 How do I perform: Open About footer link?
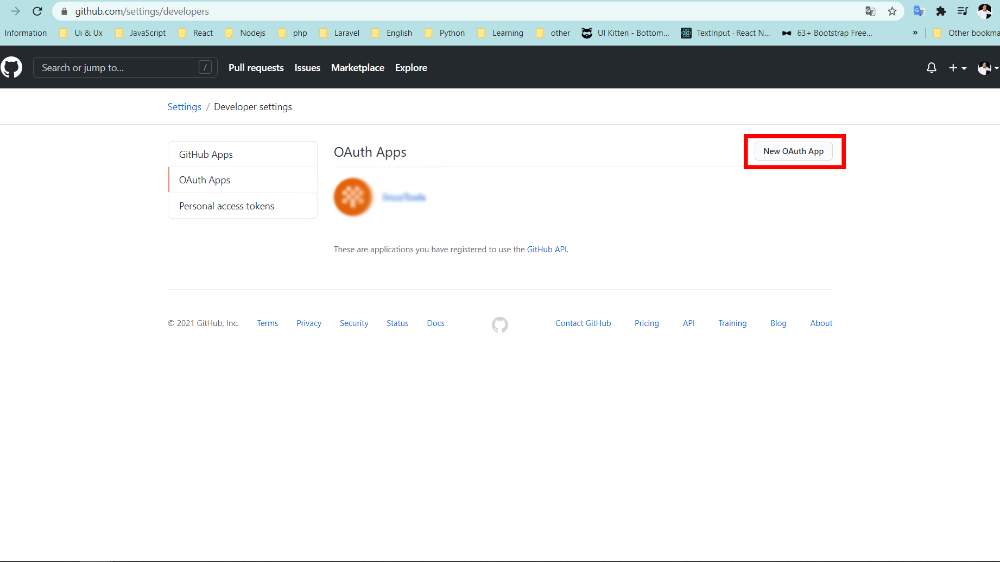click(821, 323)
